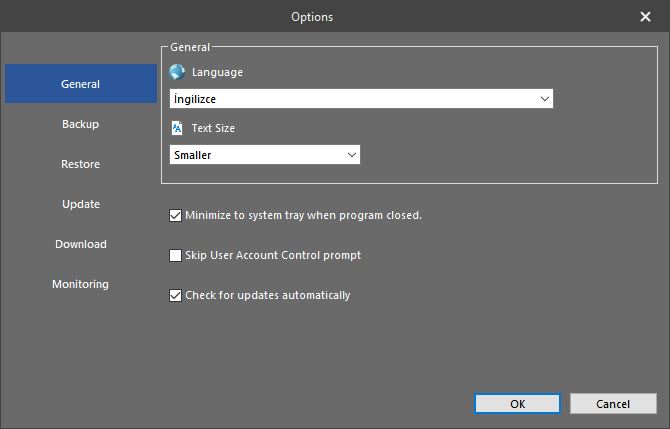
Task: Click the globe icon beside Language
Action: click(176, 72)
